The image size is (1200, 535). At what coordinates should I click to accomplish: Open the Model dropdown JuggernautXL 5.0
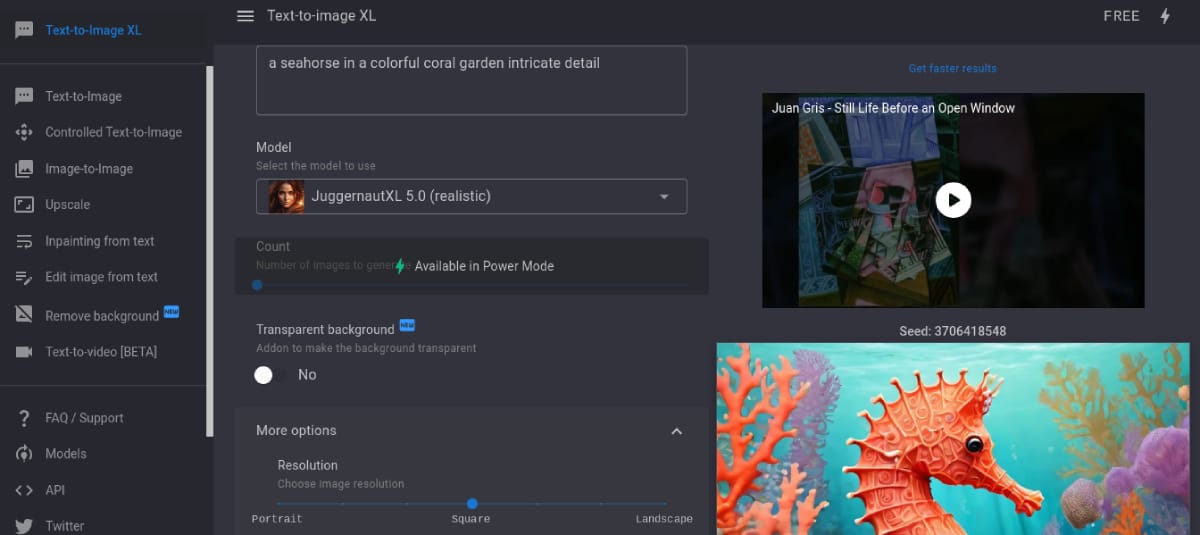point(471,196)
